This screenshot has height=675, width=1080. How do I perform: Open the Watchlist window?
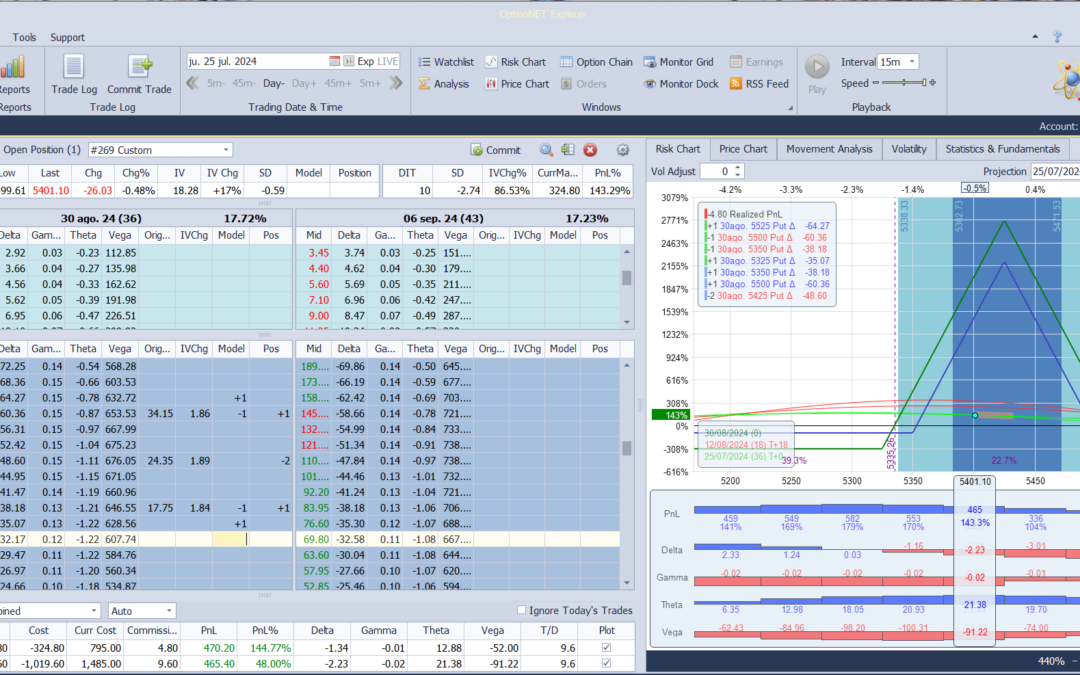pos(445,62)
